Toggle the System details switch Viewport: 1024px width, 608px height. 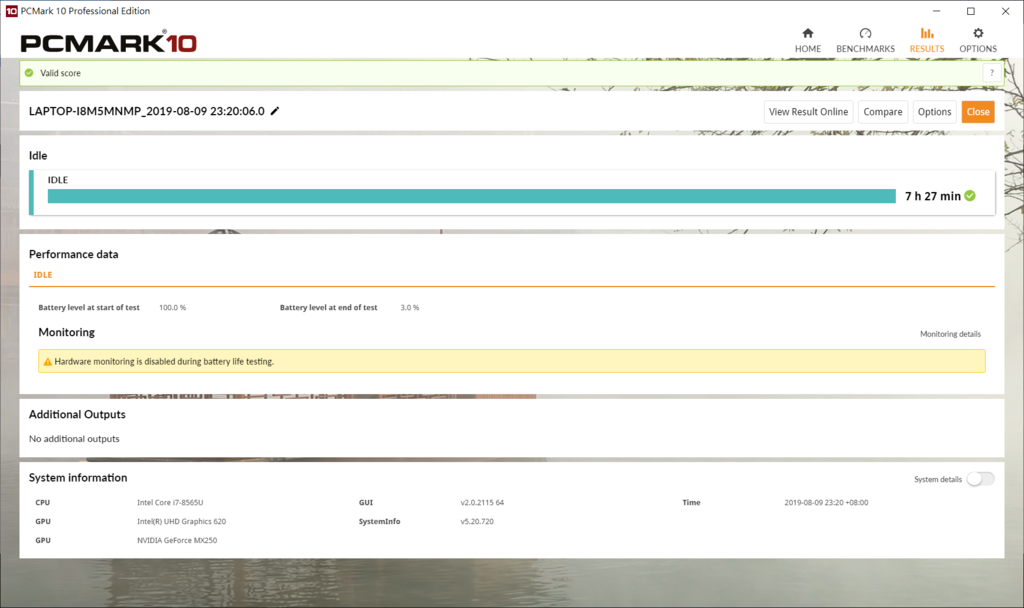[980, 479]
